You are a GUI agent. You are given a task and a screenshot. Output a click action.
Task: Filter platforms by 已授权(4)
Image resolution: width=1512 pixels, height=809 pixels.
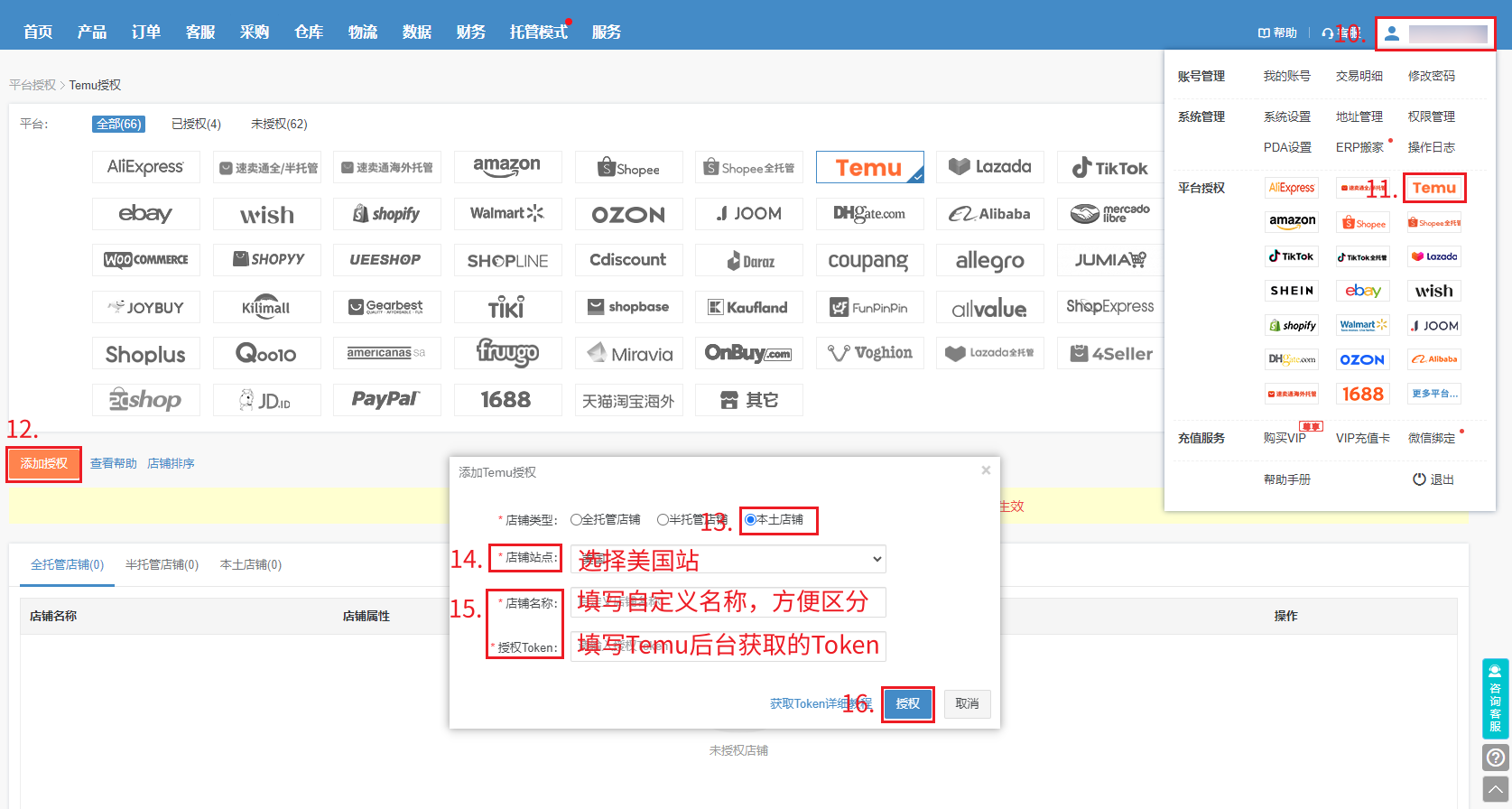[x=196, y=124]
